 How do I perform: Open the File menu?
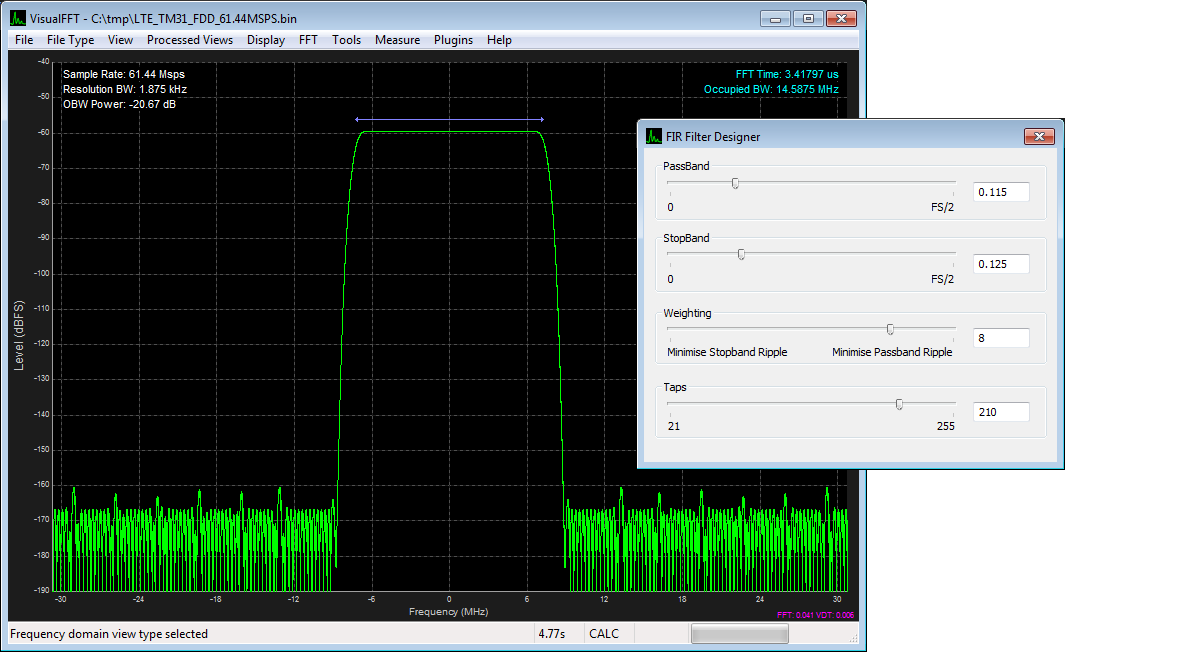(x=24, y=40)
